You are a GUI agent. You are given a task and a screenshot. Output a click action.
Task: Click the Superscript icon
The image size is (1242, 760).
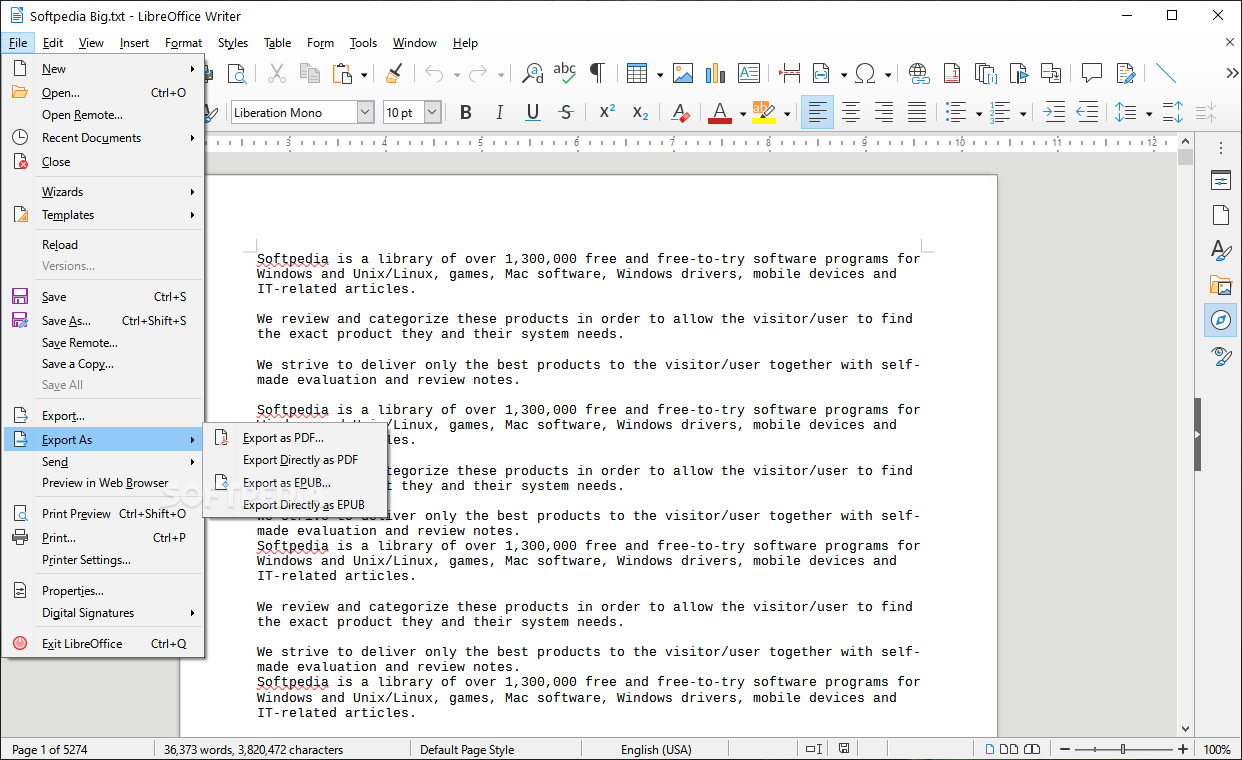tap(607, 113)
